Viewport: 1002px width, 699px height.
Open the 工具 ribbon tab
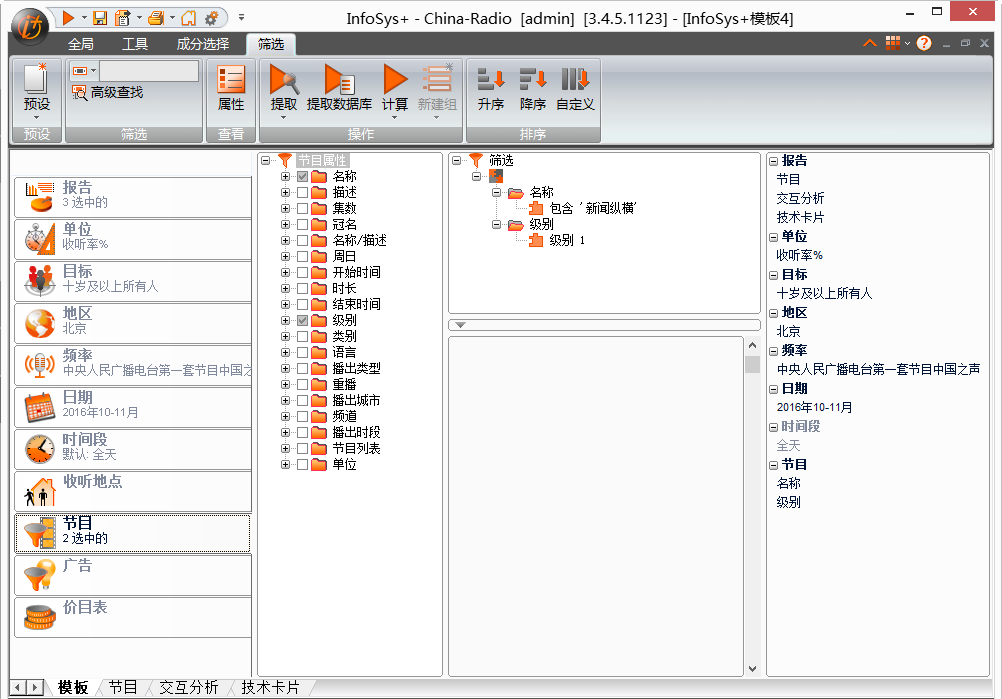point(135,44)
